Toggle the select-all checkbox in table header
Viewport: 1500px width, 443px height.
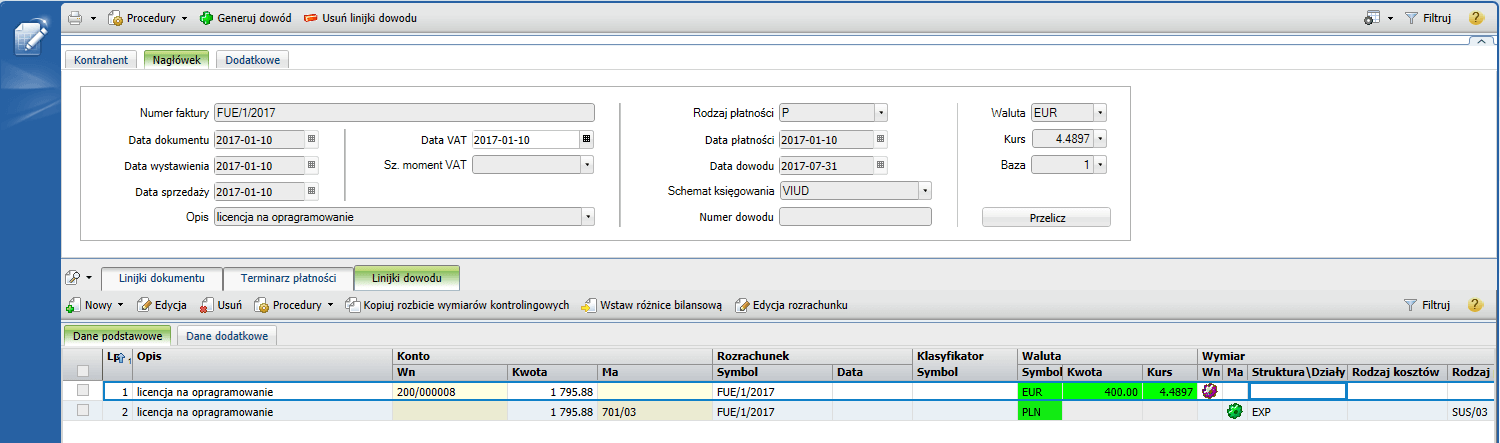83,372
